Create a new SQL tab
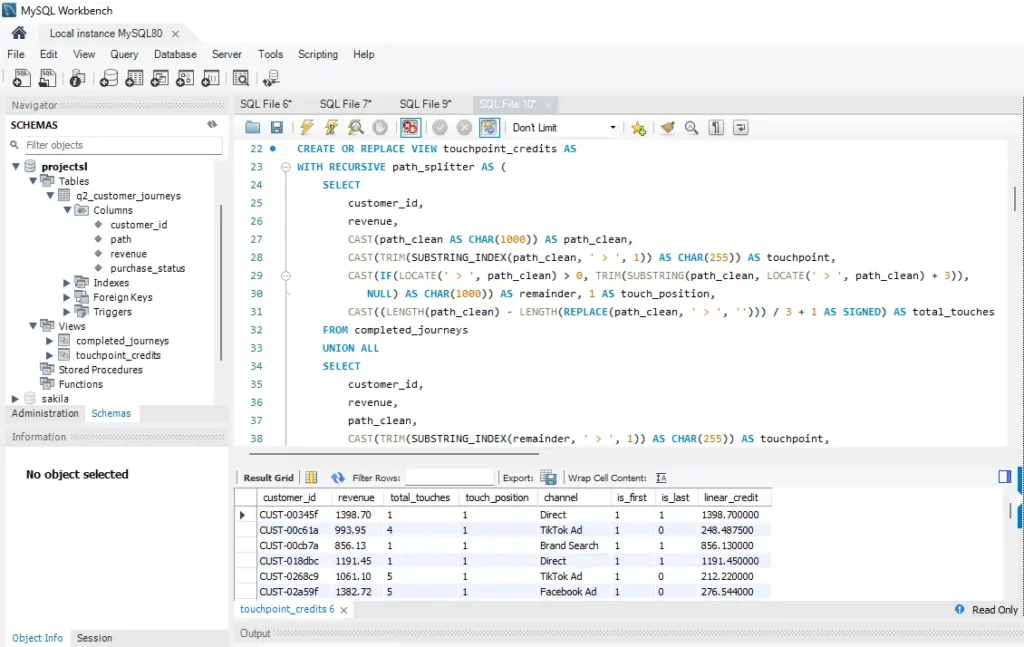Screen dimensions: 1024x647 pyautogui.click(x=22, y=78)
